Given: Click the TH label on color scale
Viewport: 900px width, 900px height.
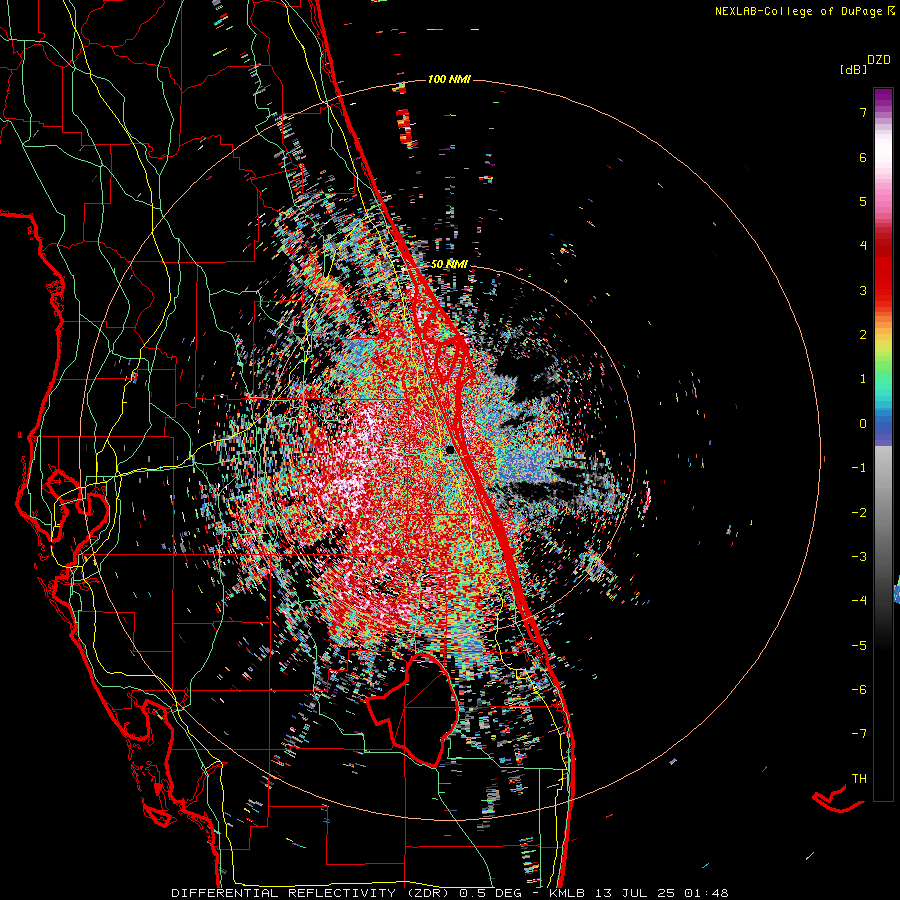Looking at the screenshot, I should coord(859,779).
